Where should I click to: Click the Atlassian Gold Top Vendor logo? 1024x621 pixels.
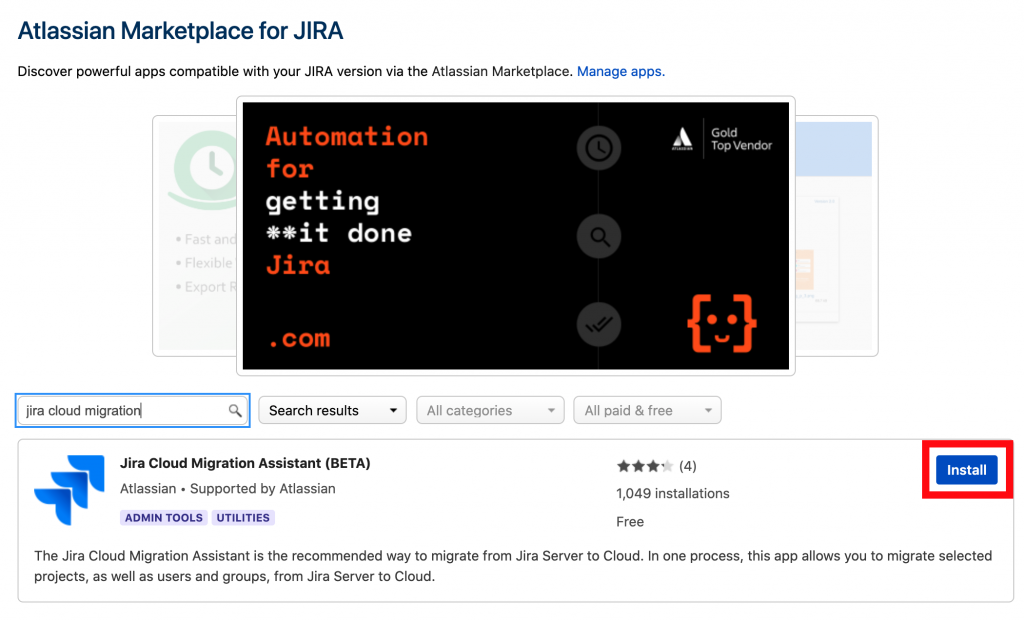(x=722, y=138)
